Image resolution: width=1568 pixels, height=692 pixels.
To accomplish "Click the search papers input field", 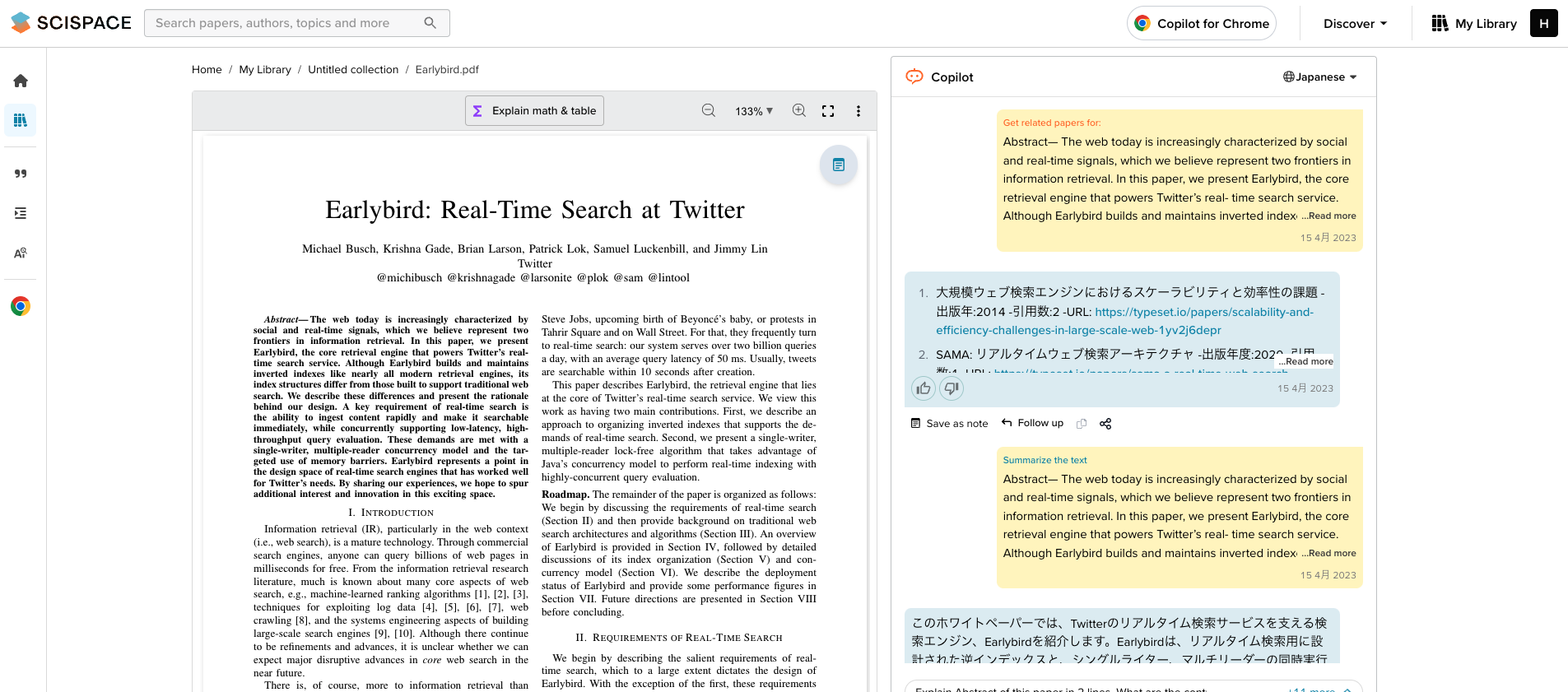I will point(288,23).
